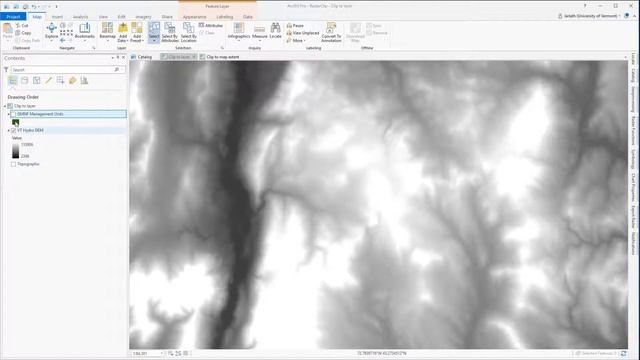This screenshot has height=360, width=640.
Task: Click the Cut command
Action: click(x=22, y=25)
